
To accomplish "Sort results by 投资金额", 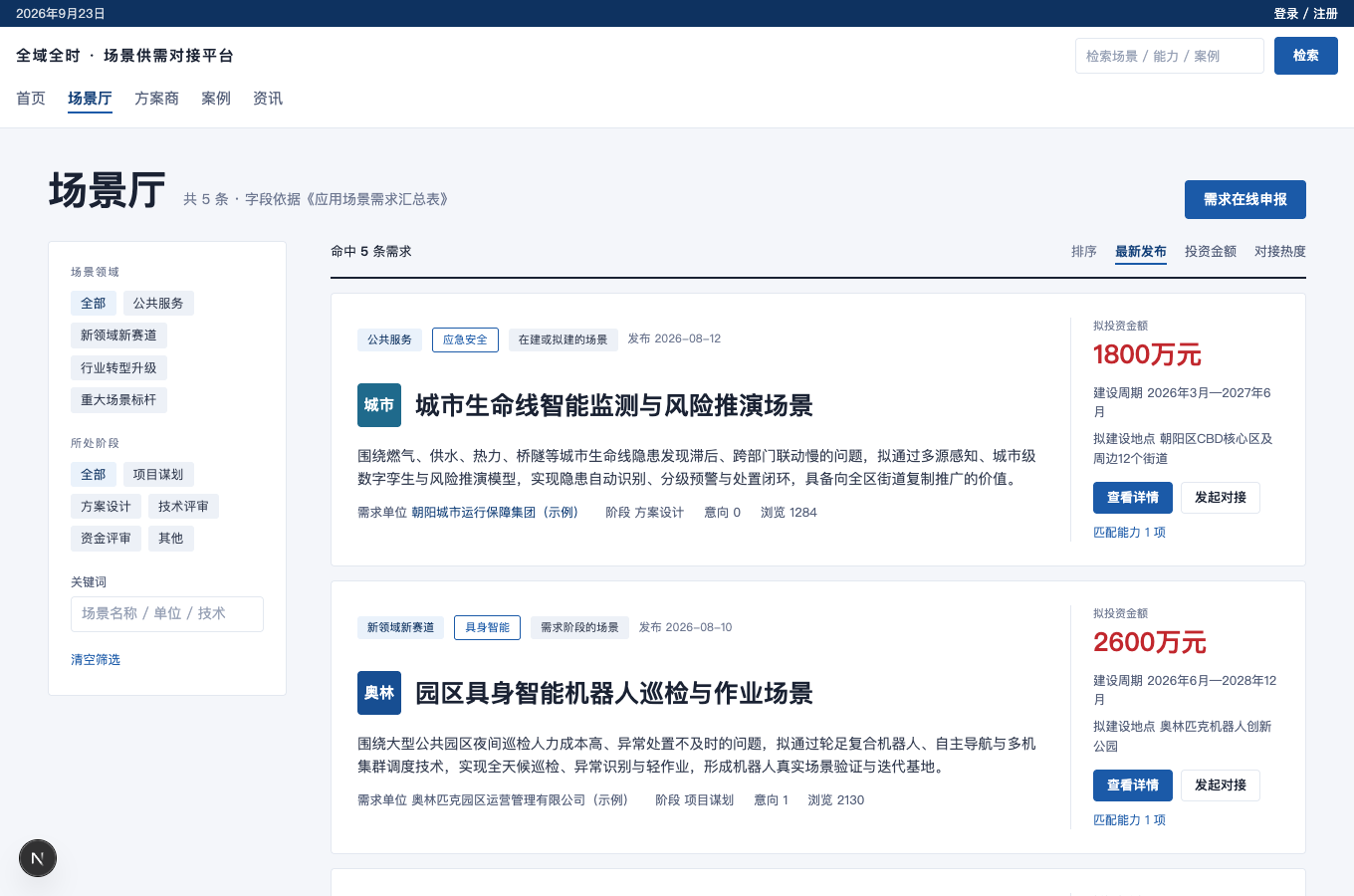I will coord(1211,252).
